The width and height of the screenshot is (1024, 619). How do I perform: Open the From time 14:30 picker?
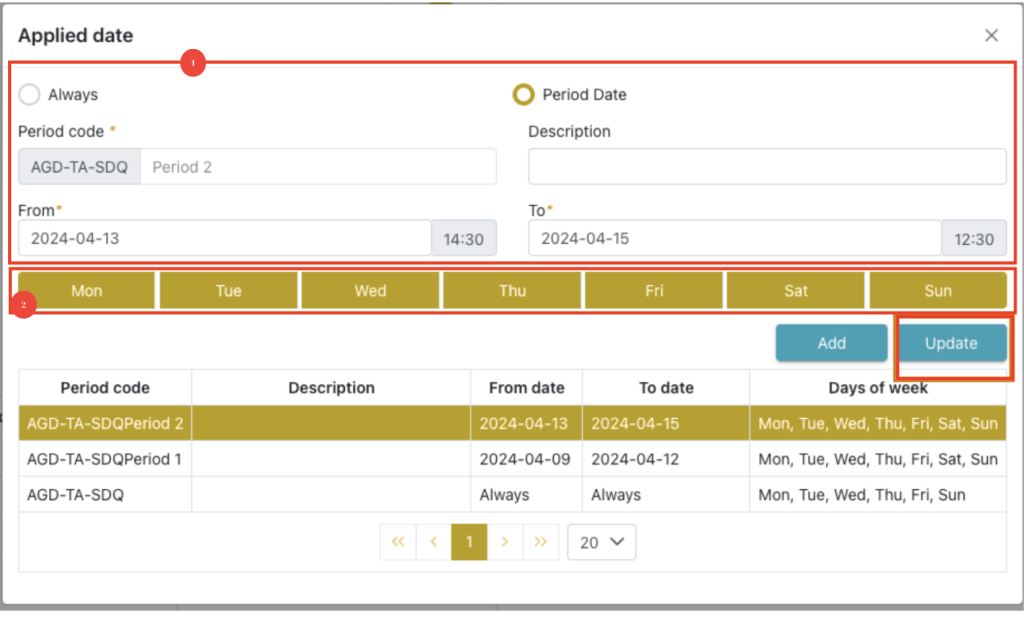(463, 239)
